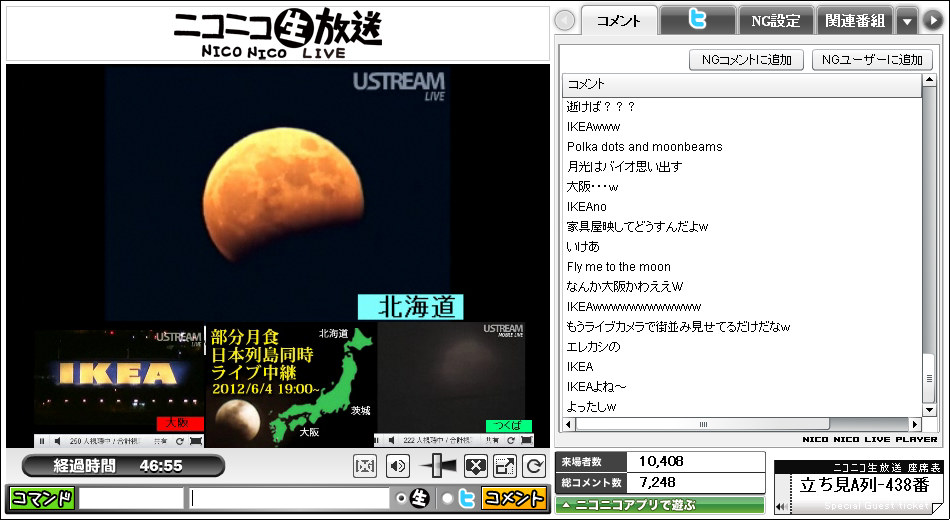
Task: Click the comment list vertical scrollbar thumb
Action: click(x=929, y=378)
